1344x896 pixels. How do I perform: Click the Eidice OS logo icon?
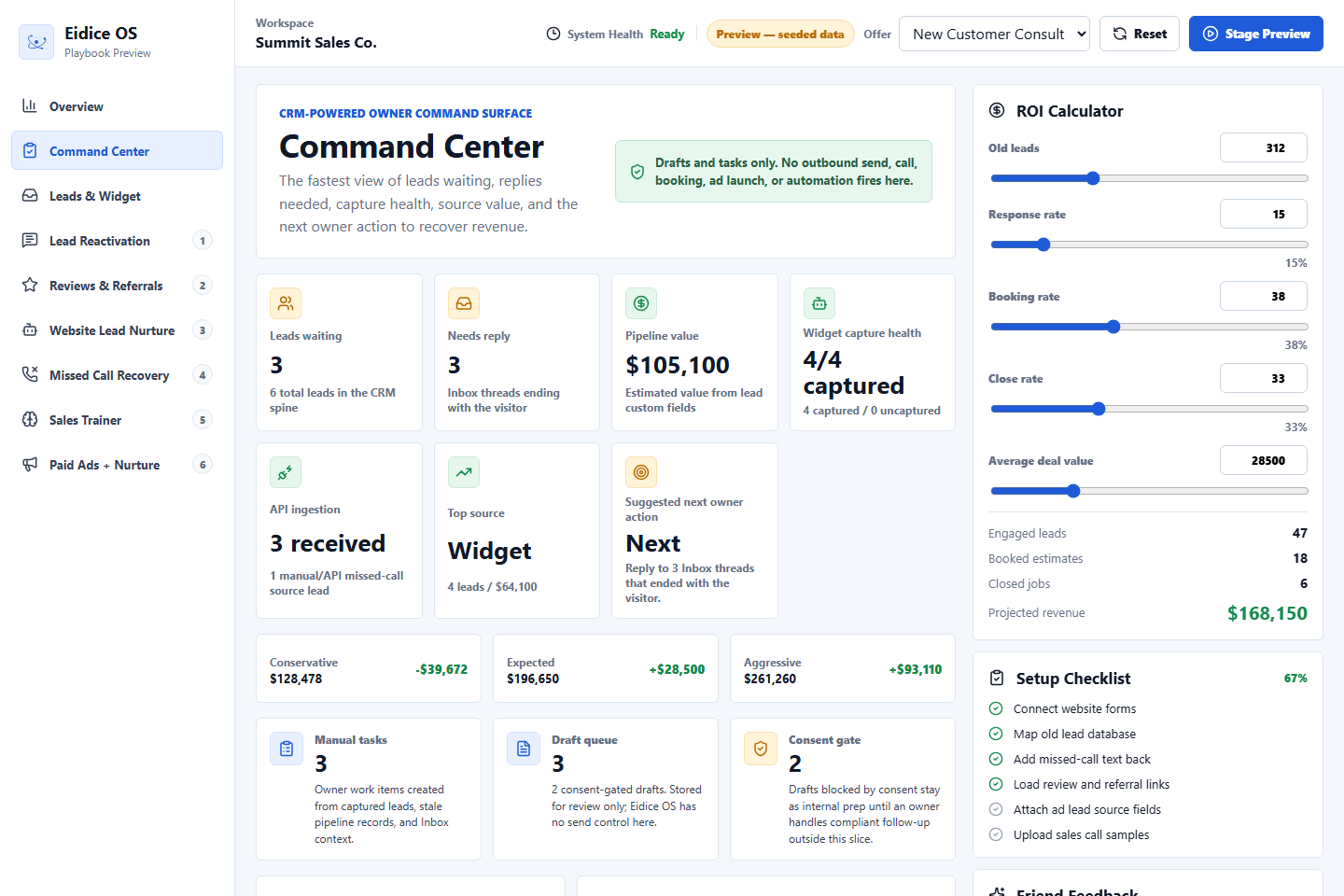tap(36, 42)
